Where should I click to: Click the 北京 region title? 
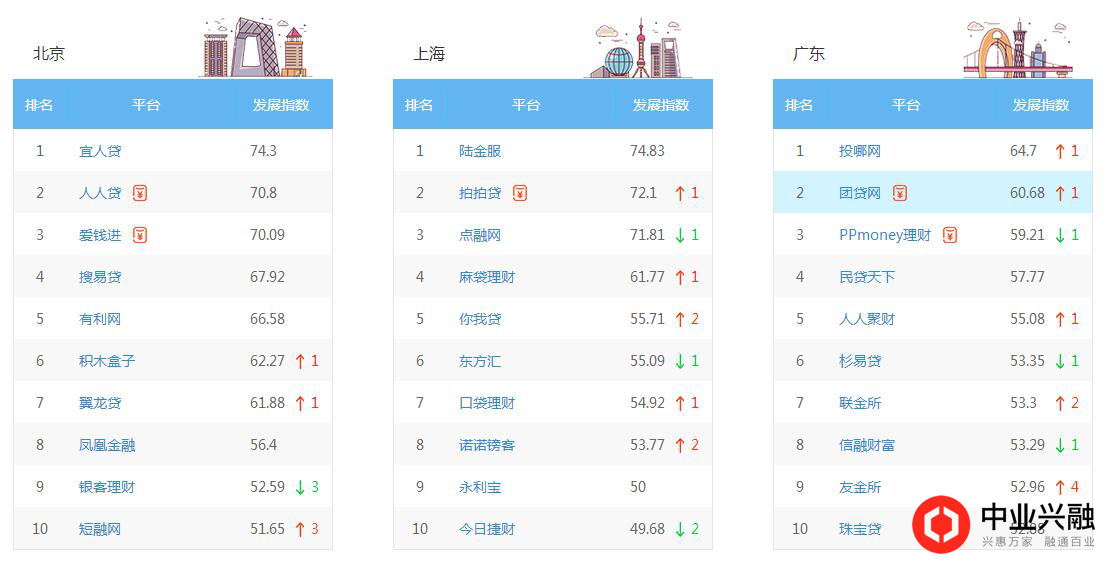tap(49, 54)
